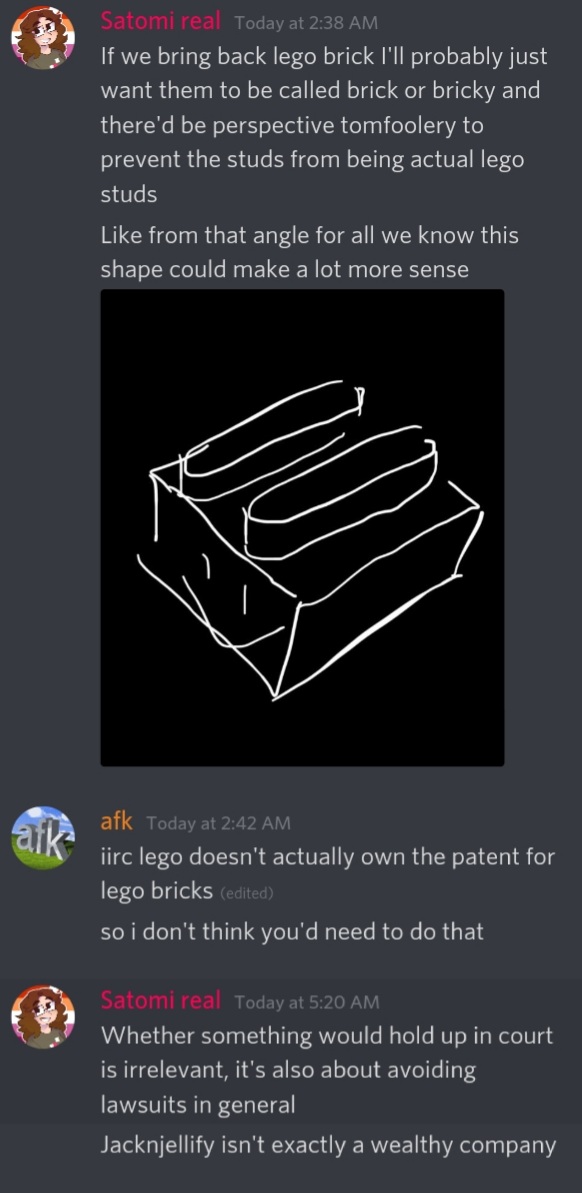Click the Today at 2:38 AM timestamp
Screen dimensions: 582x1193
pos(306,23)
